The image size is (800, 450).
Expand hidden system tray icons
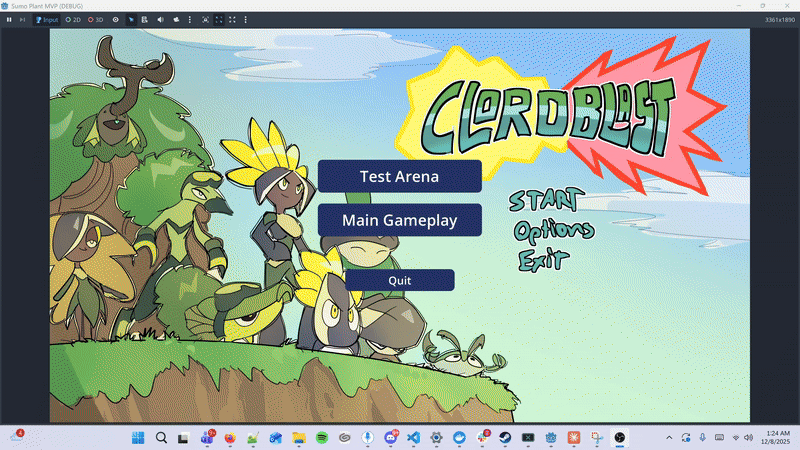pos(669,438)
